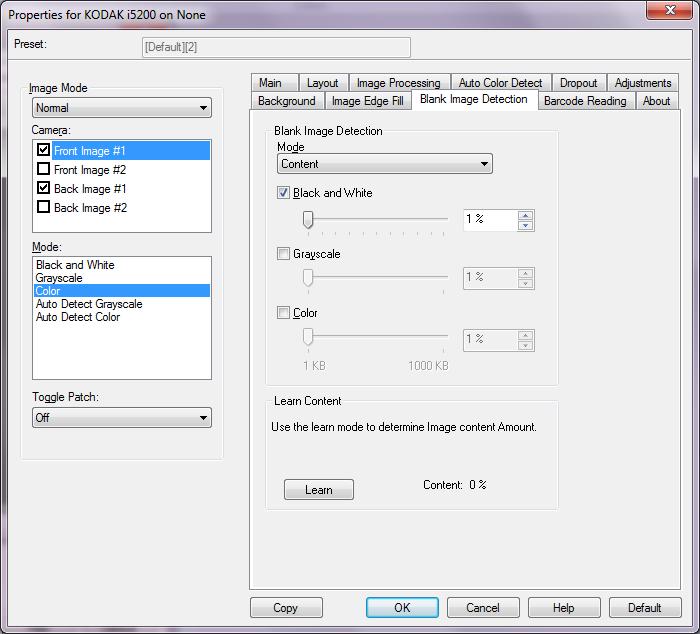Select Black and White in Mode list
The width and height of the screenshot is (700, 634).
click(122, 265)
